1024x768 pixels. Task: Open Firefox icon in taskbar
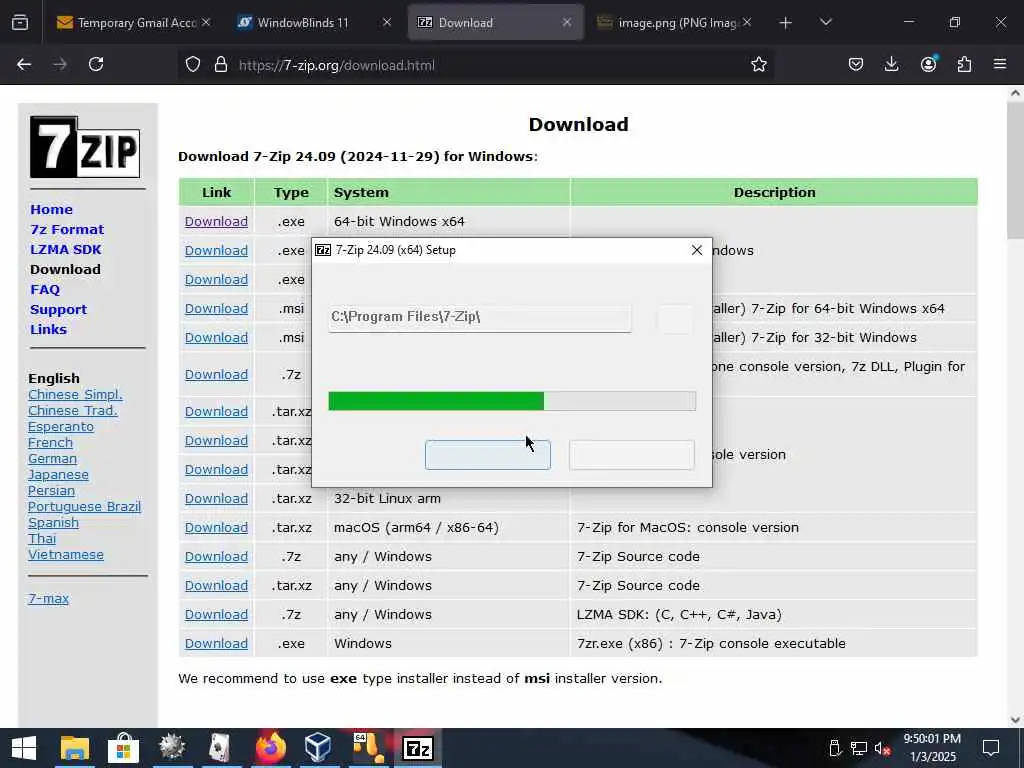270,748
